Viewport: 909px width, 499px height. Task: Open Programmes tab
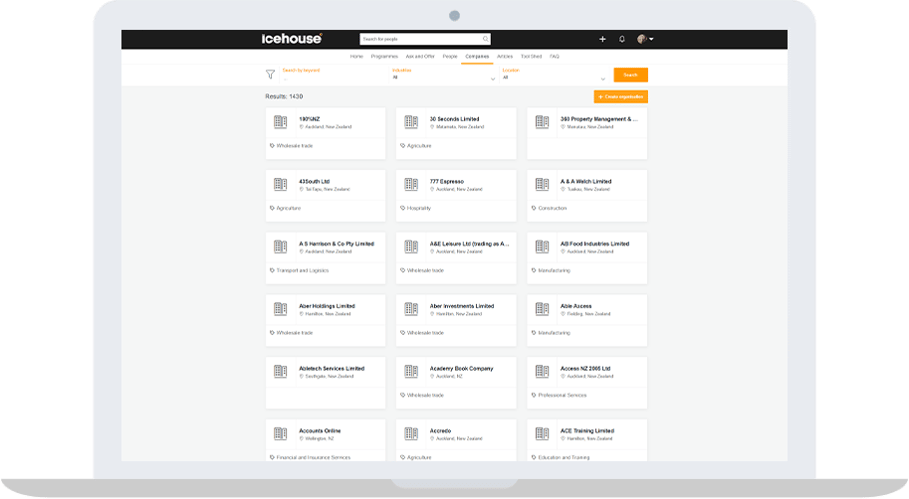click(384, 56)
